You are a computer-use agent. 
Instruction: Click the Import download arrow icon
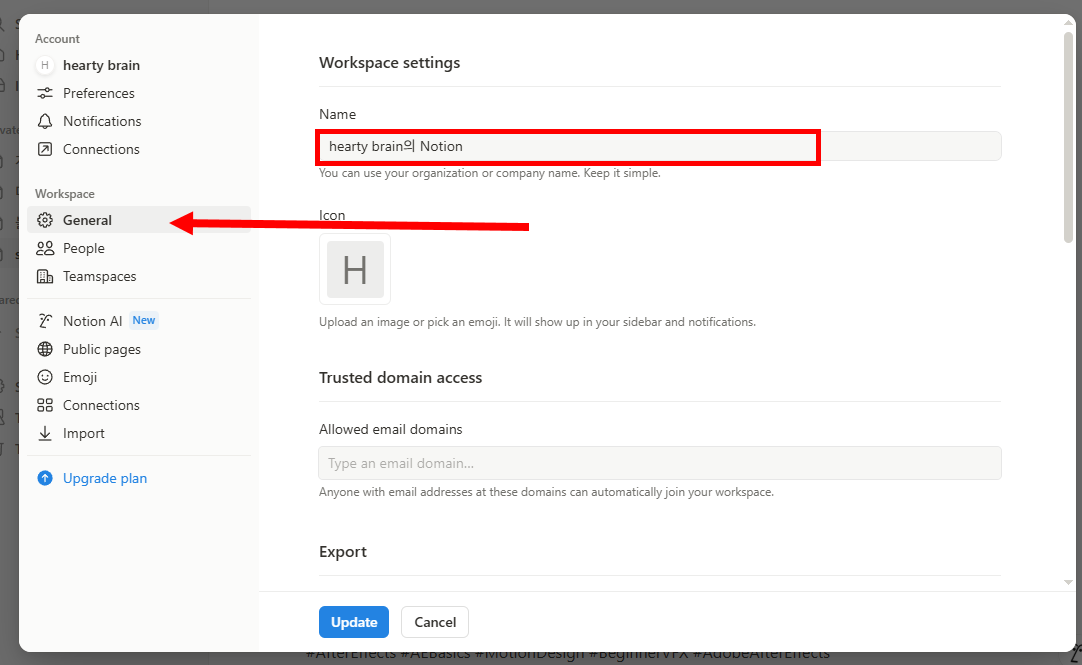45,433
